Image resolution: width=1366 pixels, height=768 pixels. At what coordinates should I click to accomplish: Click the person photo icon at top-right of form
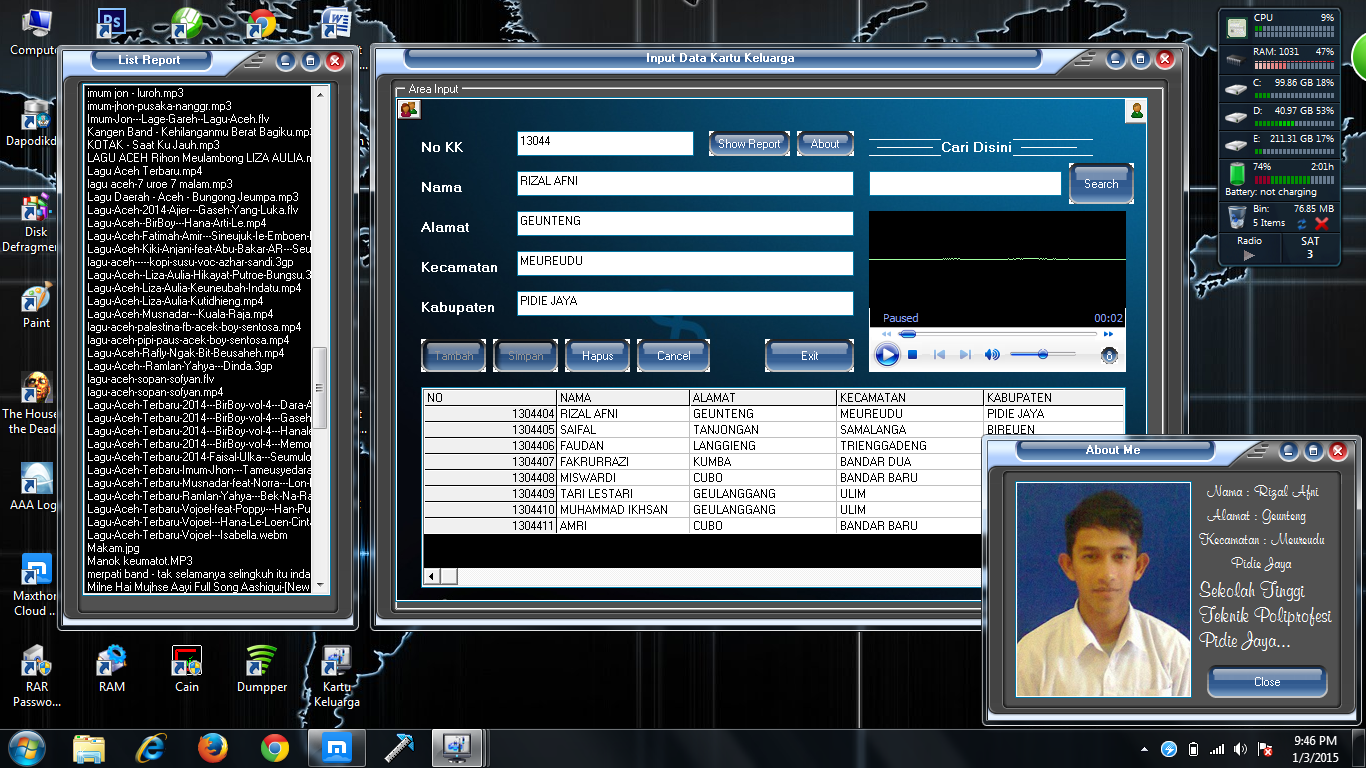coord(1135,110)
